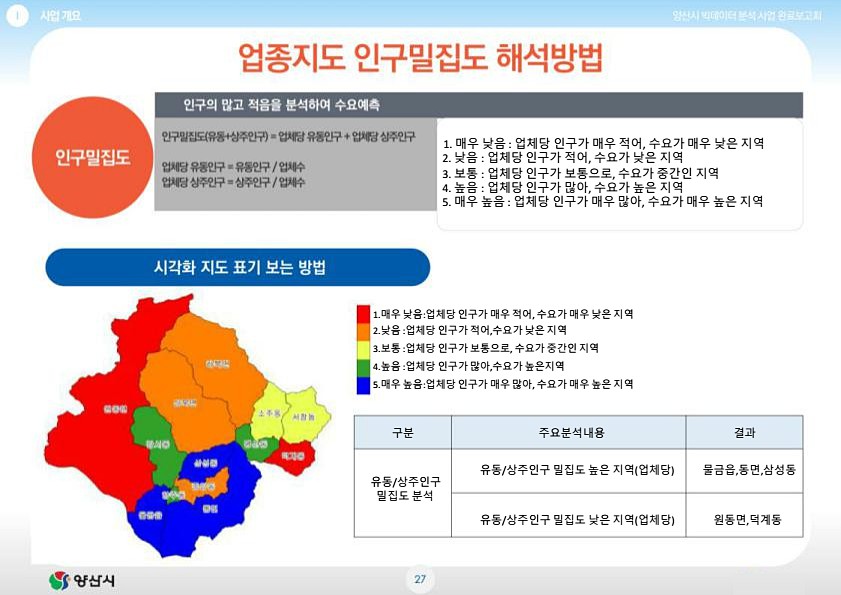This screenshot has width=841, height=595.
Task: Click the 주요분석내용 table header cell
Action: coord(569,432)
